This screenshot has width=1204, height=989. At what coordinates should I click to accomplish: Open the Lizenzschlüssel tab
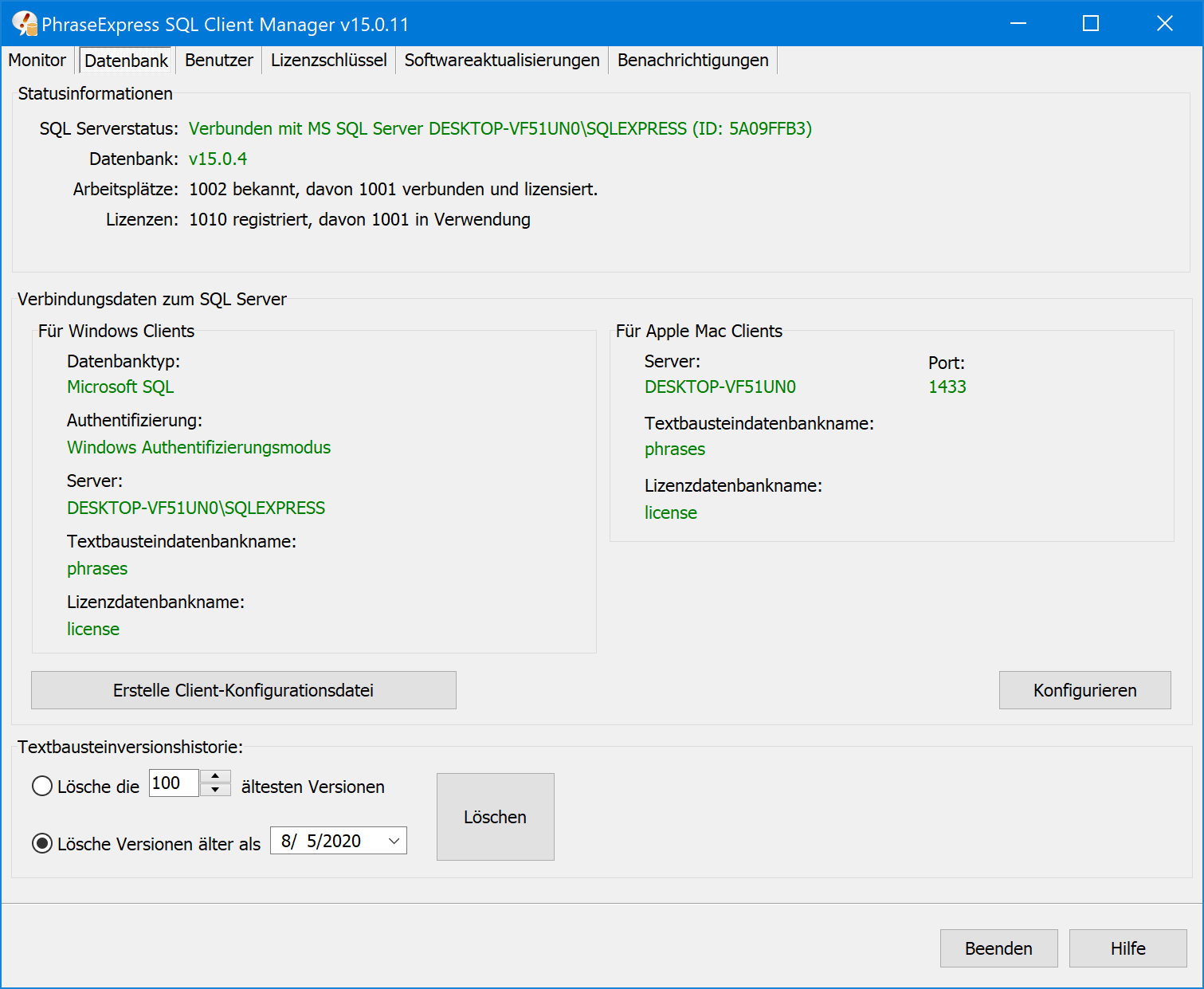(x=328, y=60)
